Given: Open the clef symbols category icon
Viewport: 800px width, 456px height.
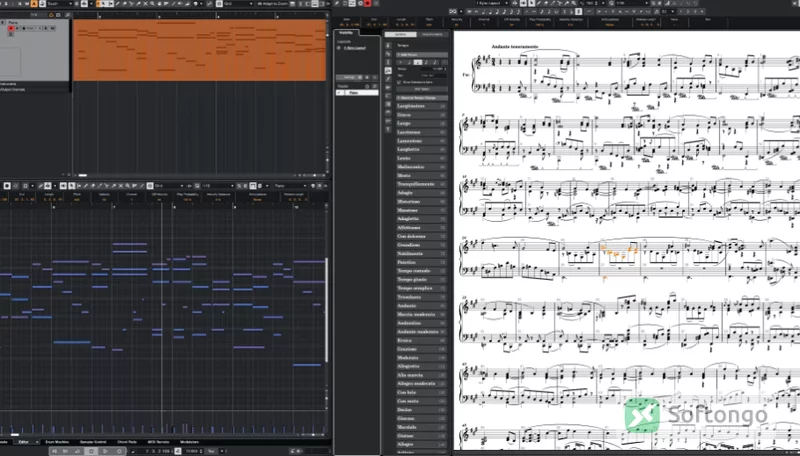Looking at the screenshot, I should point(388,45).
